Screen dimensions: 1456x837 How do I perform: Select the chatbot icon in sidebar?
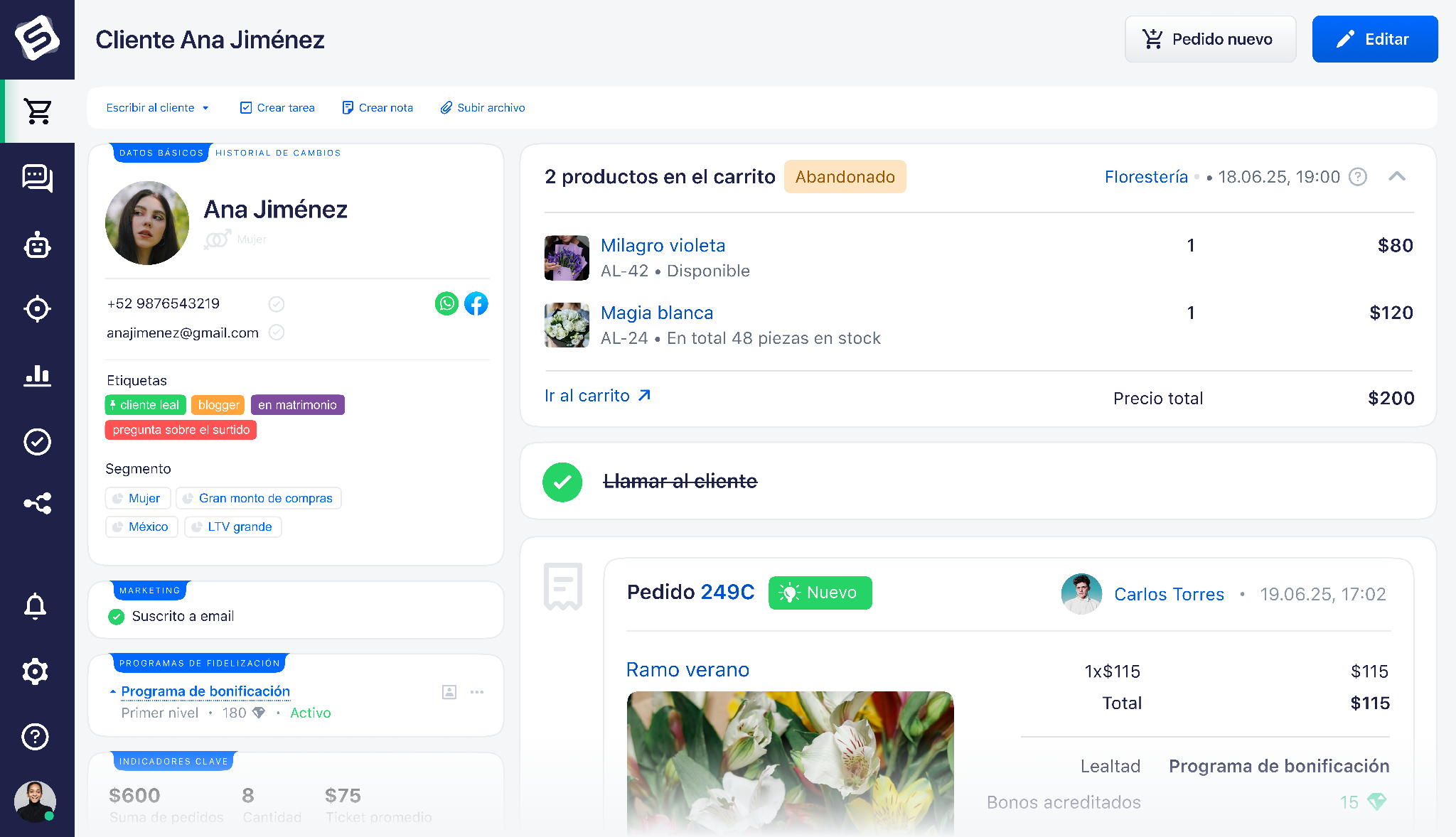click(x=38, y=245)
